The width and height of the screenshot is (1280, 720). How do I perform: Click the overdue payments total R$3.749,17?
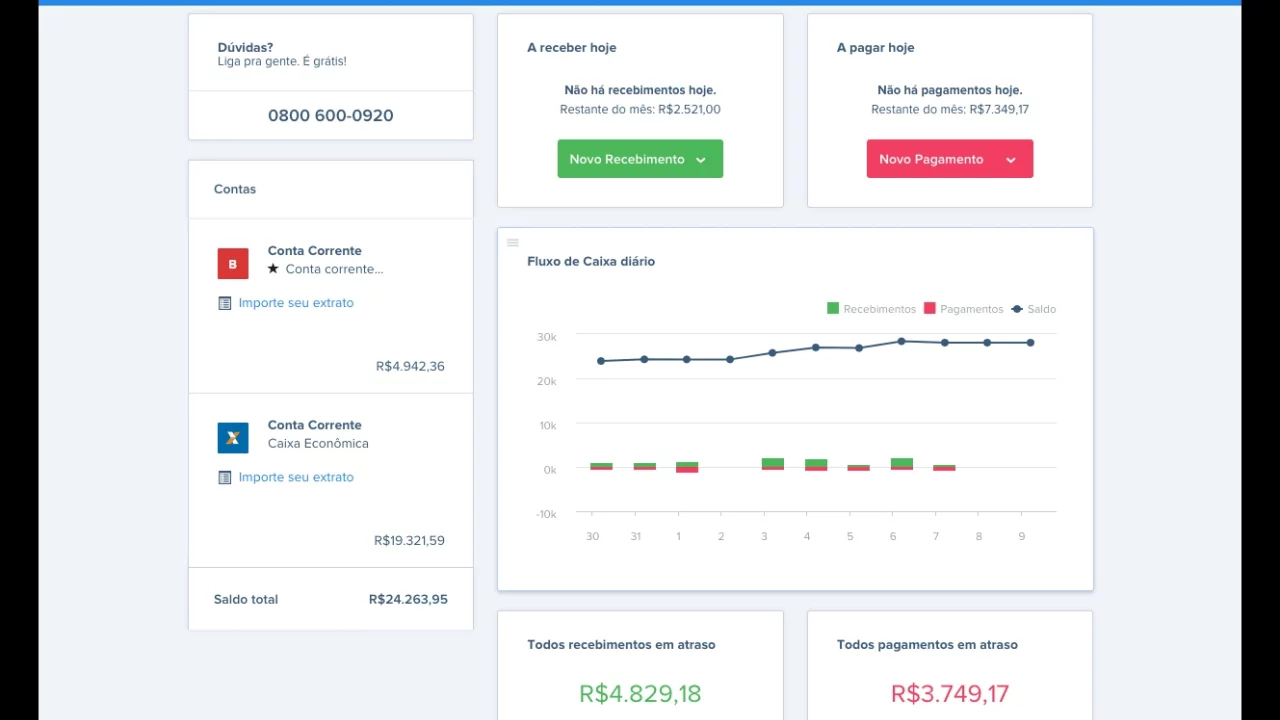[950, 693]
